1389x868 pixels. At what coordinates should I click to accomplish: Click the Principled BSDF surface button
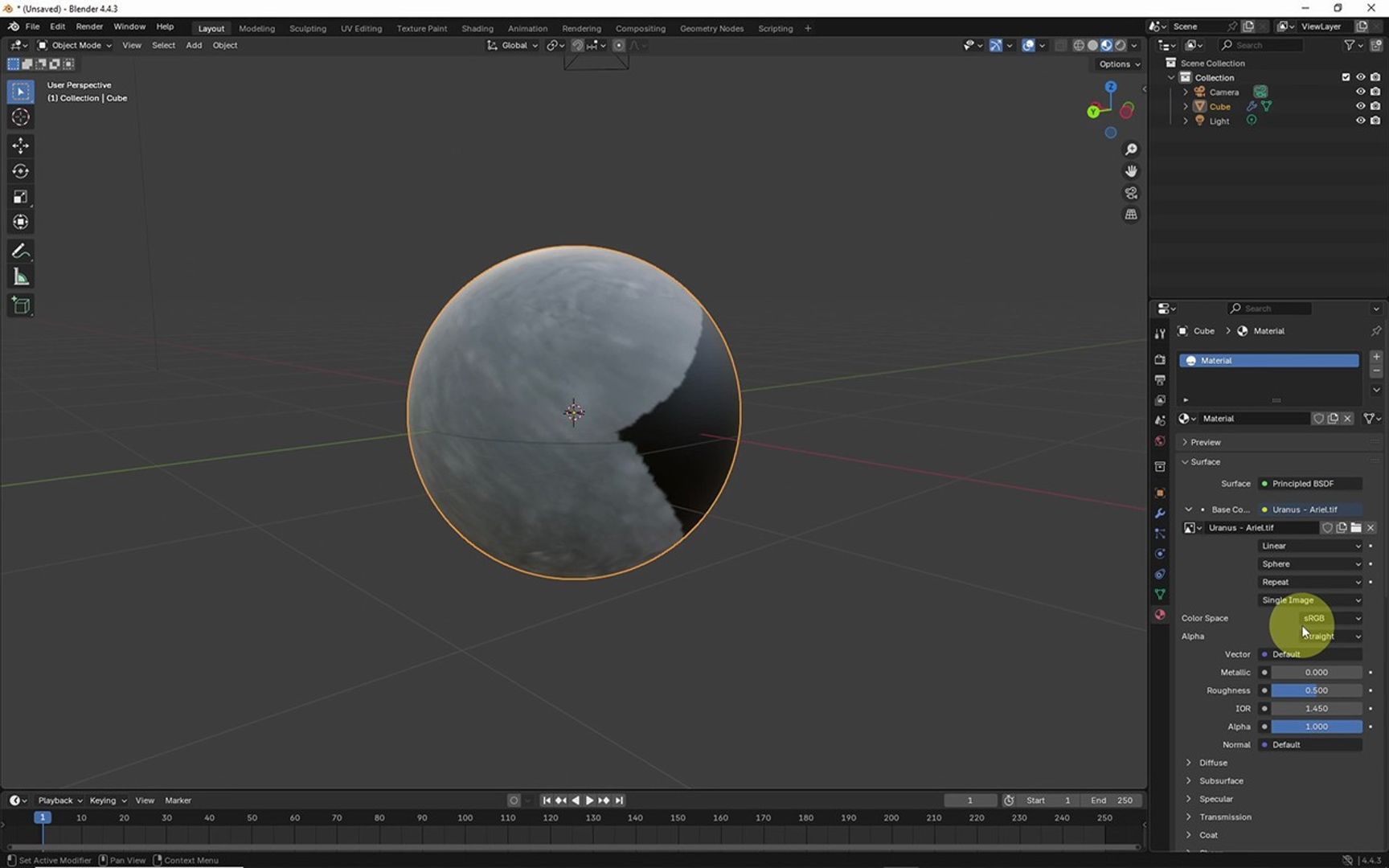(1310, 484)
